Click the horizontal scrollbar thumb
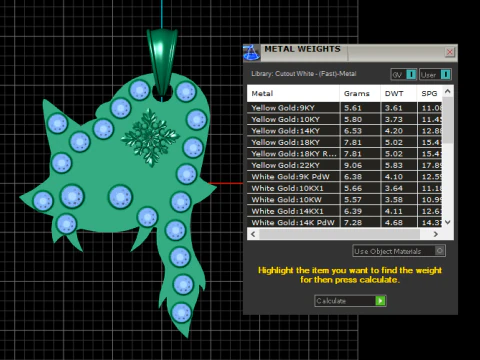Viewport: 480px width, 360px height. (x=340, y=234)
